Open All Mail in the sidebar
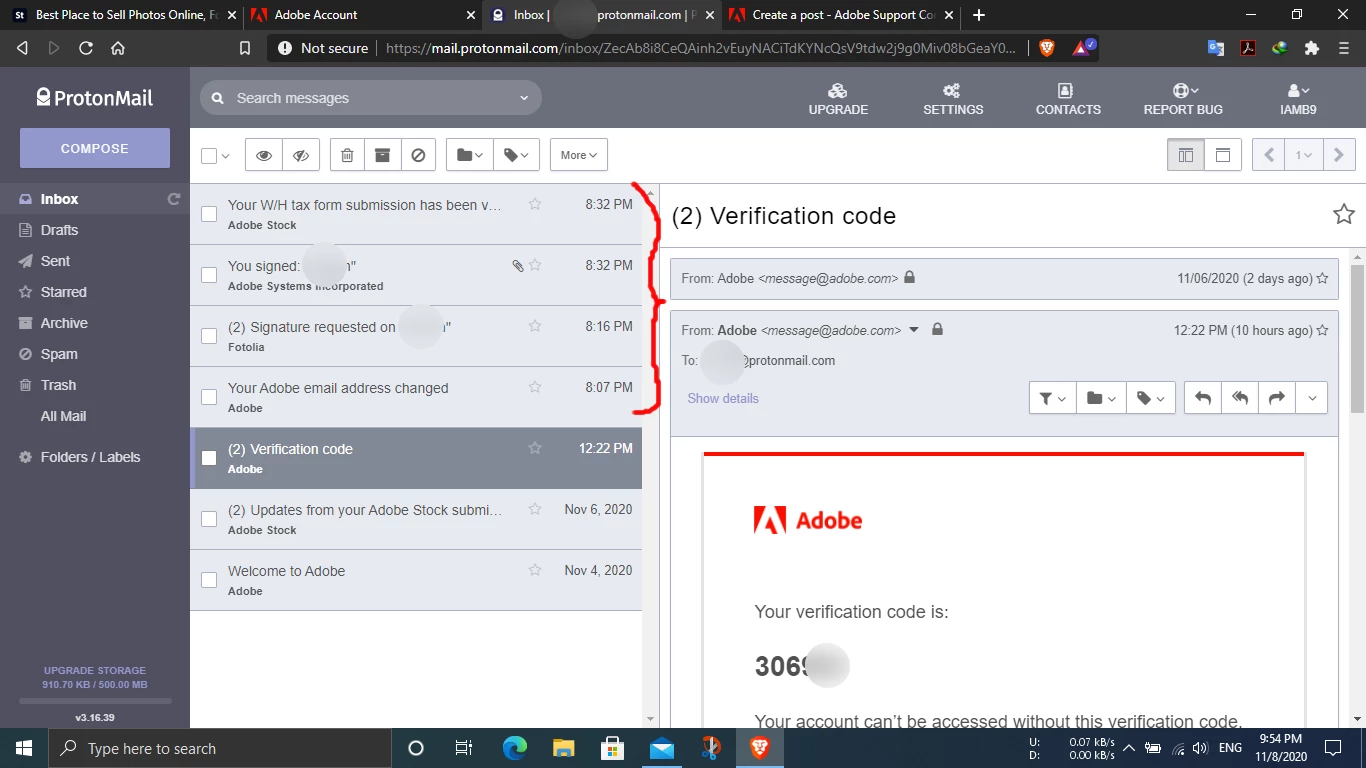Screen dimensions: 1366x768 [x=63, y=416]
